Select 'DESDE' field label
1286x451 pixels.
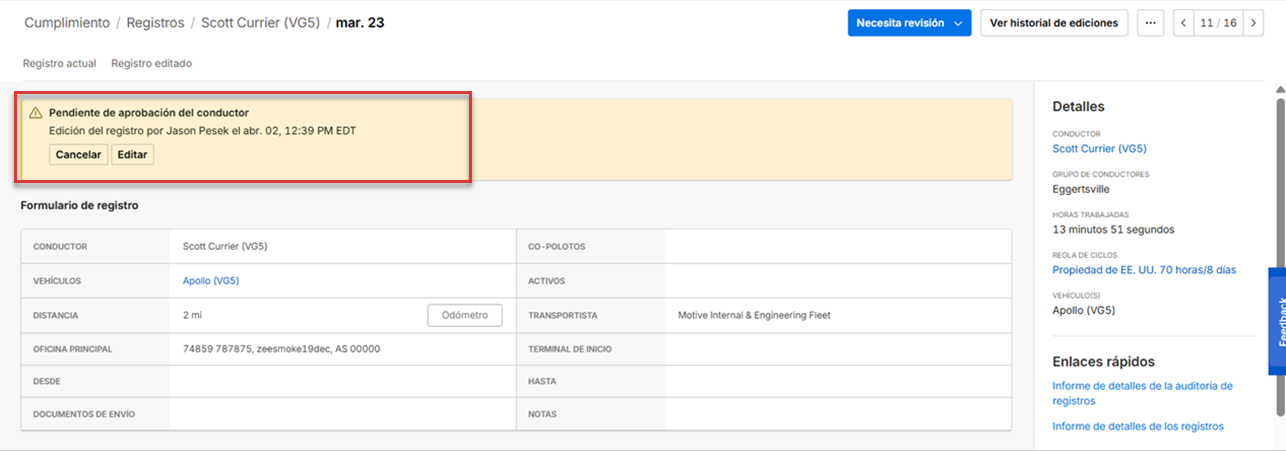pos(47,381)
